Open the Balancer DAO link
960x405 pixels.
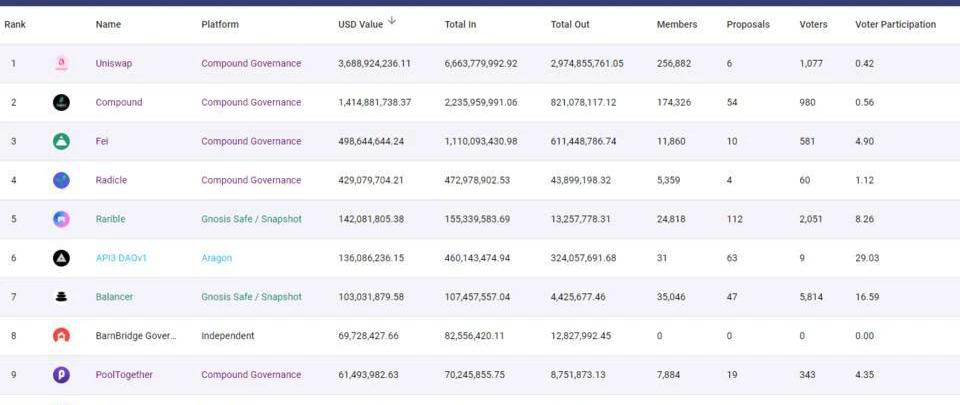(x=114, y=297)
